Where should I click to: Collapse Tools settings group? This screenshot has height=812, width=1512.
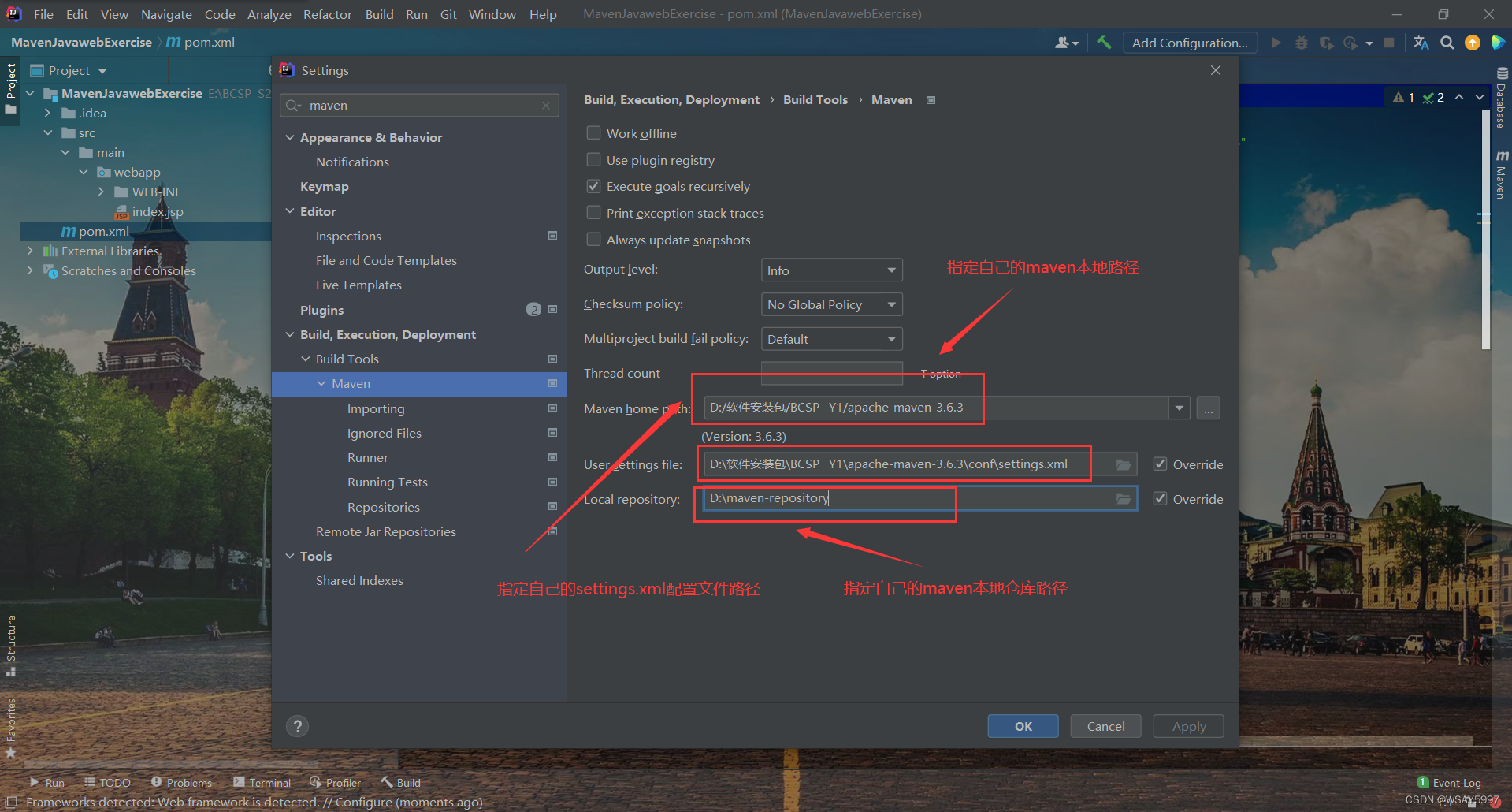click(290, 556)
